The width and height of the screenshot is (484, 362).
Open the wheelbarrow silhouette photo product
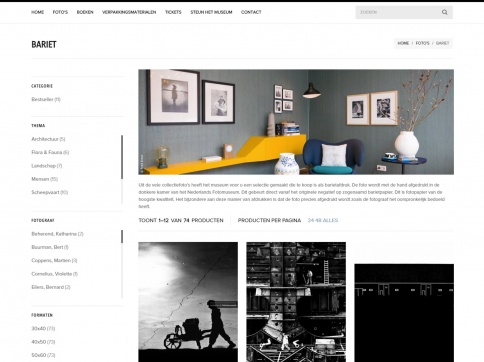coord(188,302)
